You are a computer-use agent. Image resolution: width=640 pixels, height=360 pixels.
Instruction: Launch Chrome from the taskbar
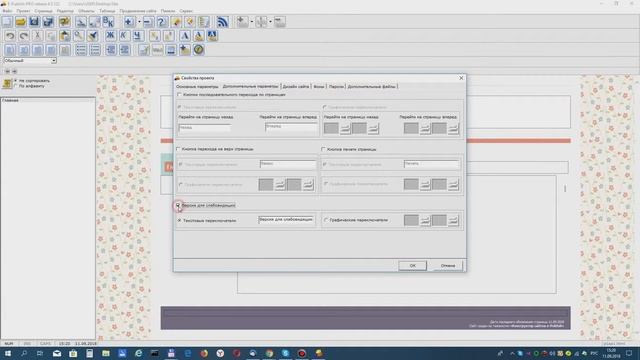[x=269, y=353]
